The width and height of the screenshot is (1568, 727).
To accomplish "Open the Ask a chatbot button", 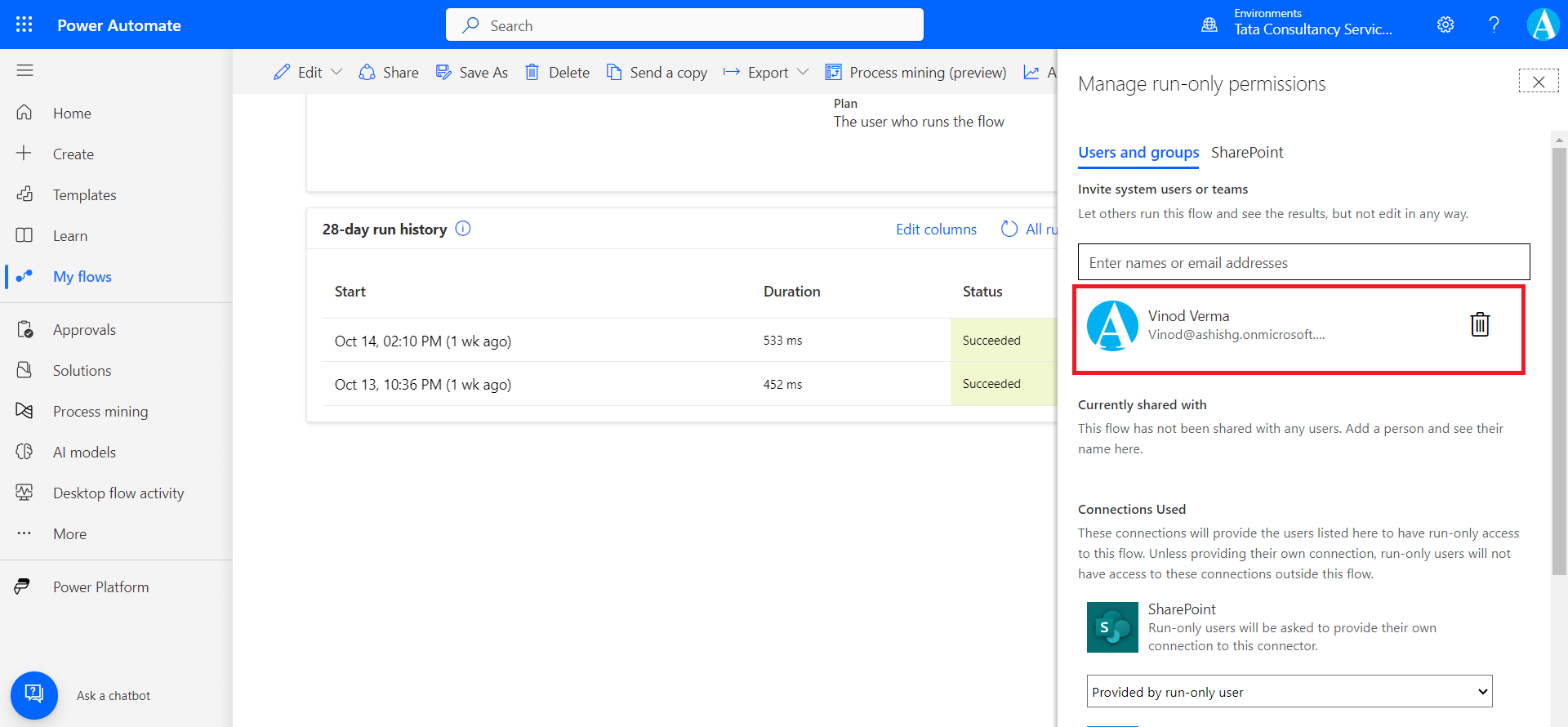I will click(34, 695).
